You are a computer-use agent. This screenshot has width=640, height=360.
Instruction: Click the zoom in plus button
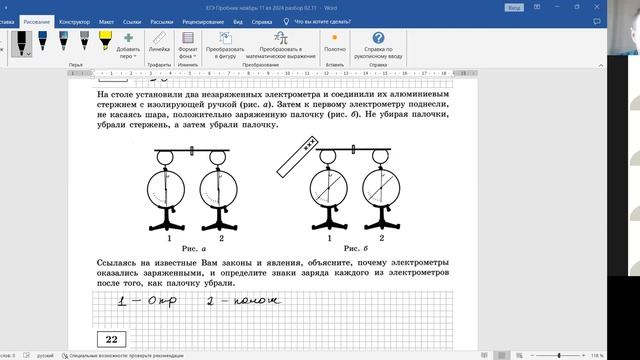(584, 356)
